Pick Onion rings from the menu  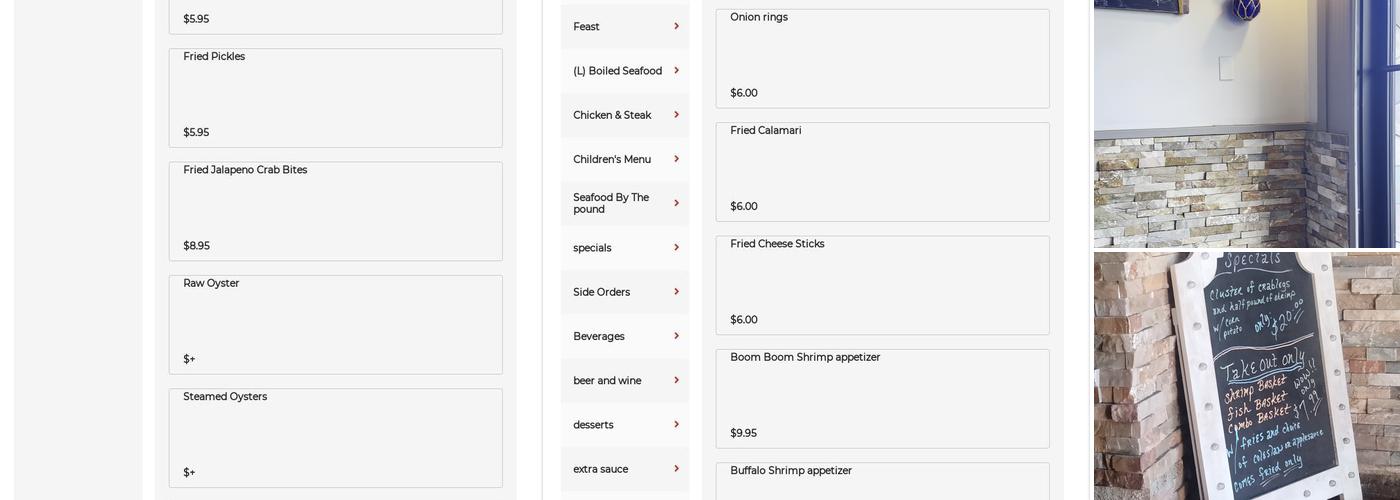point(882,58)
